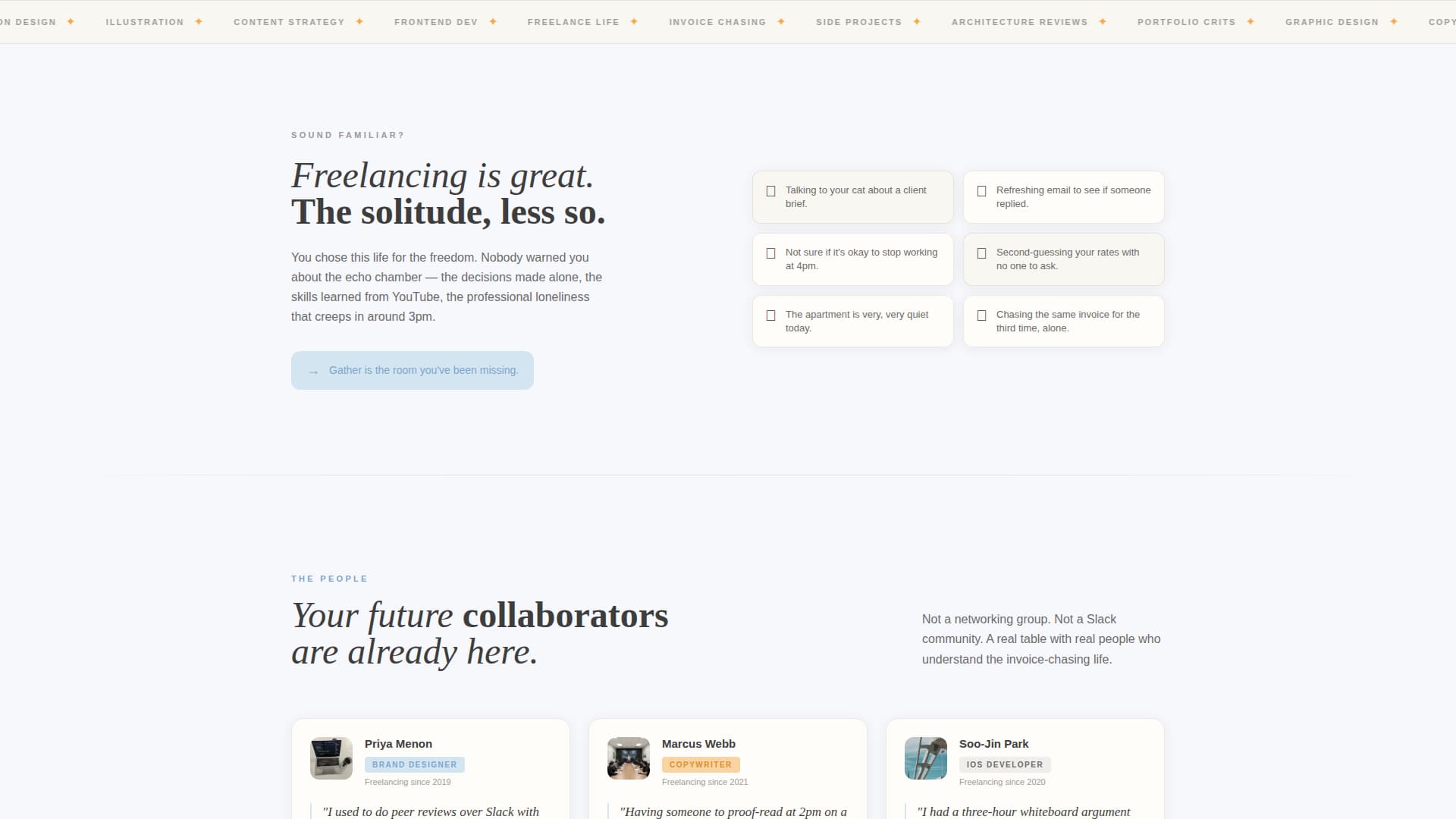Check 'Second-guessing your rates with no one to ask'
Image resolution: width=1456 pixels, height=819 pixels.
982,253
